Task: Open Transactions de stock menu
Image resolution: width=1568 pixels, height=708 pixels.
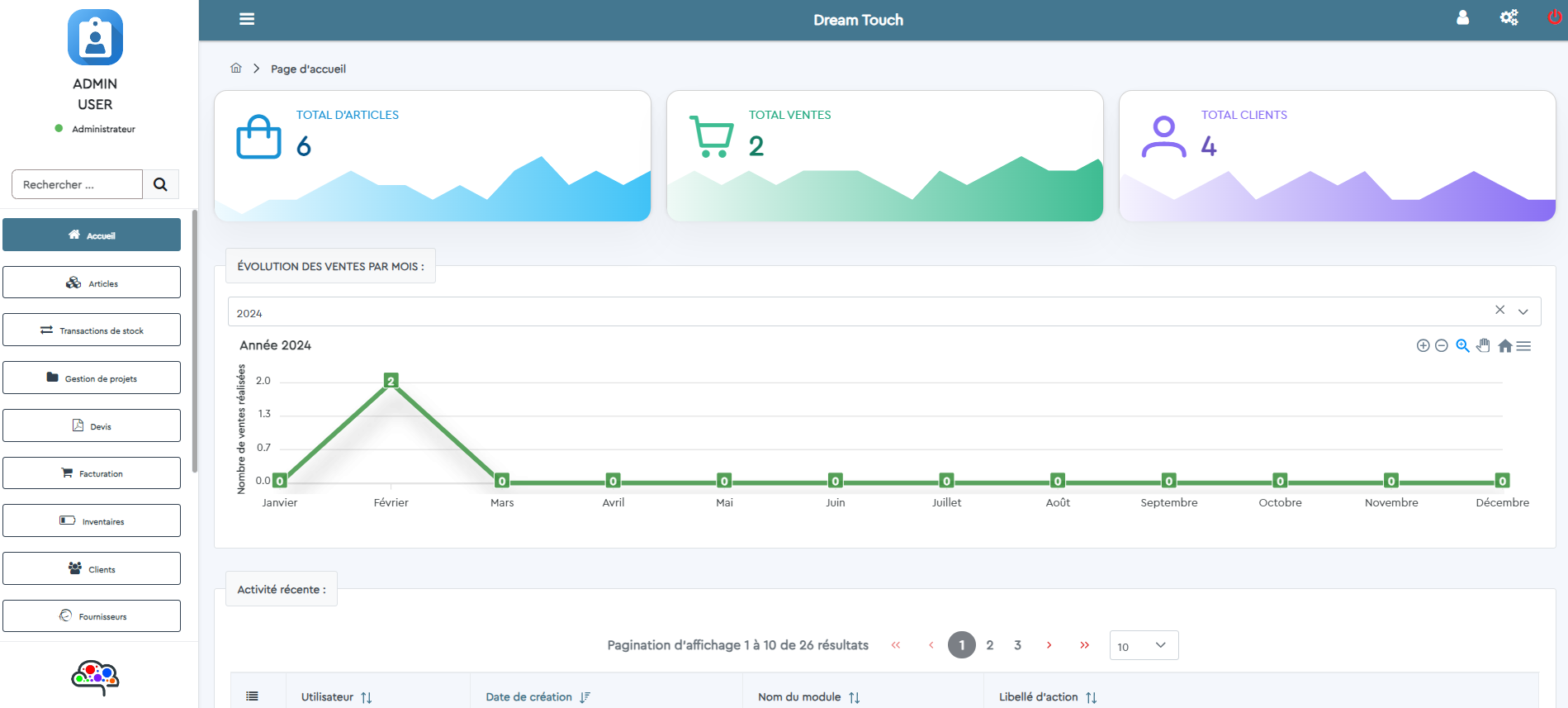Action: click(x=92, y=330)
